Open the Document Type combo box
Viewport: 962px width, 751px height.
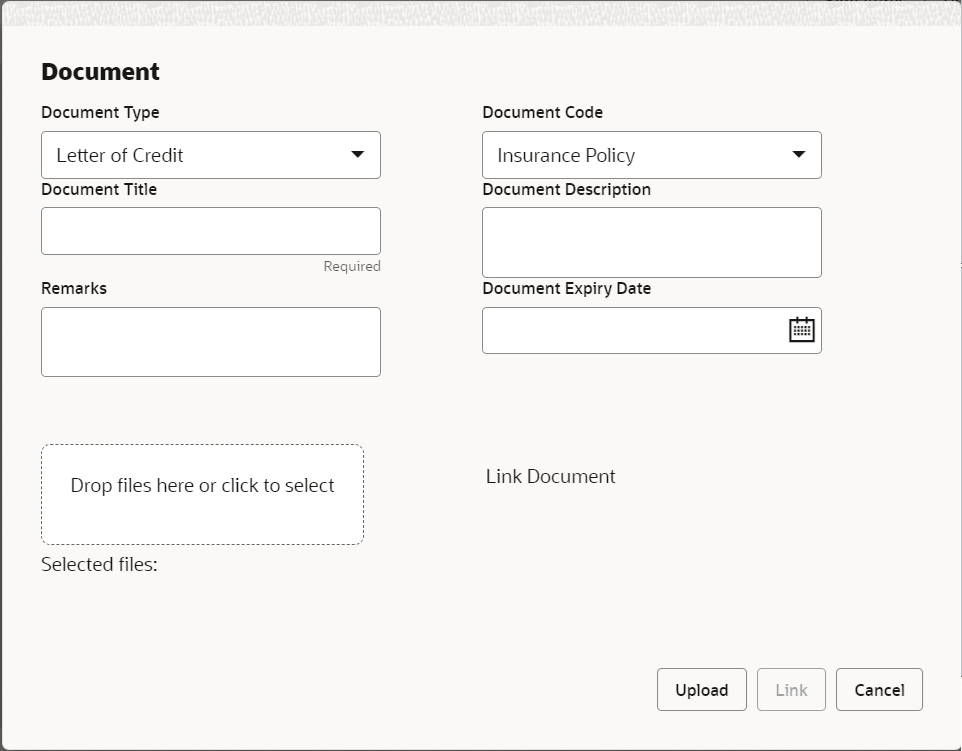210,155
